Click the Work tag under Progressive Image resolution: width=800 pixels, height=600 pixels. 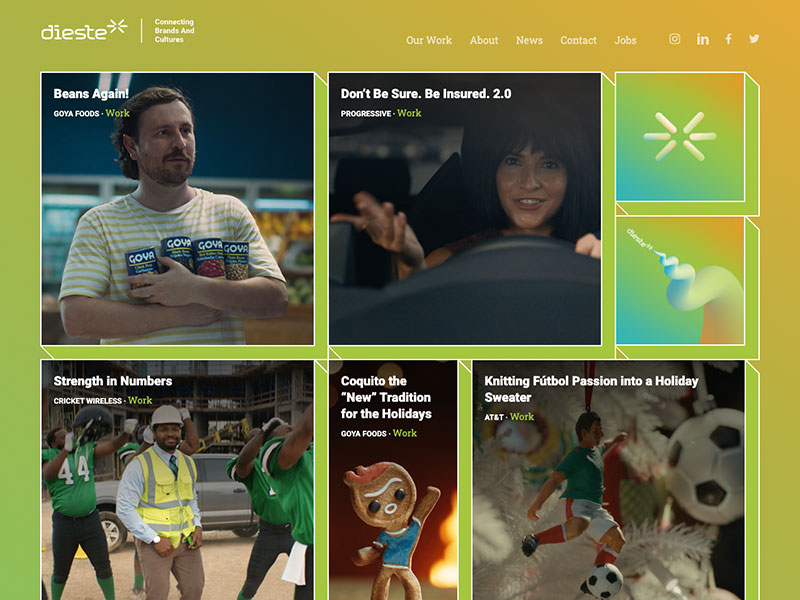point(409,113)
